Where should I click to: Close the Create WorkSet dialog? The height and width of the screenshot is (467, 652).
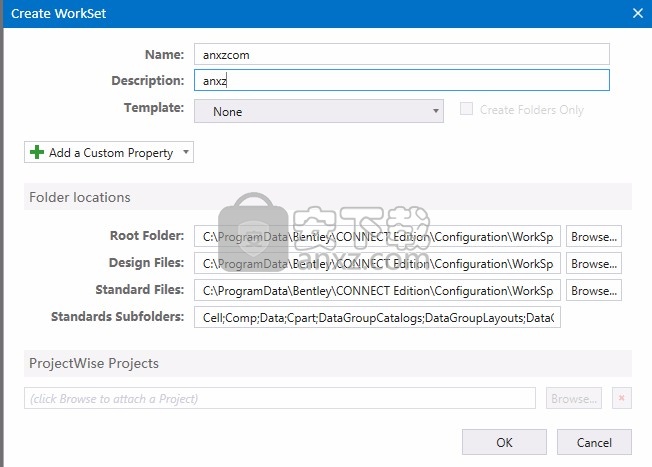[x=638, y=13]
